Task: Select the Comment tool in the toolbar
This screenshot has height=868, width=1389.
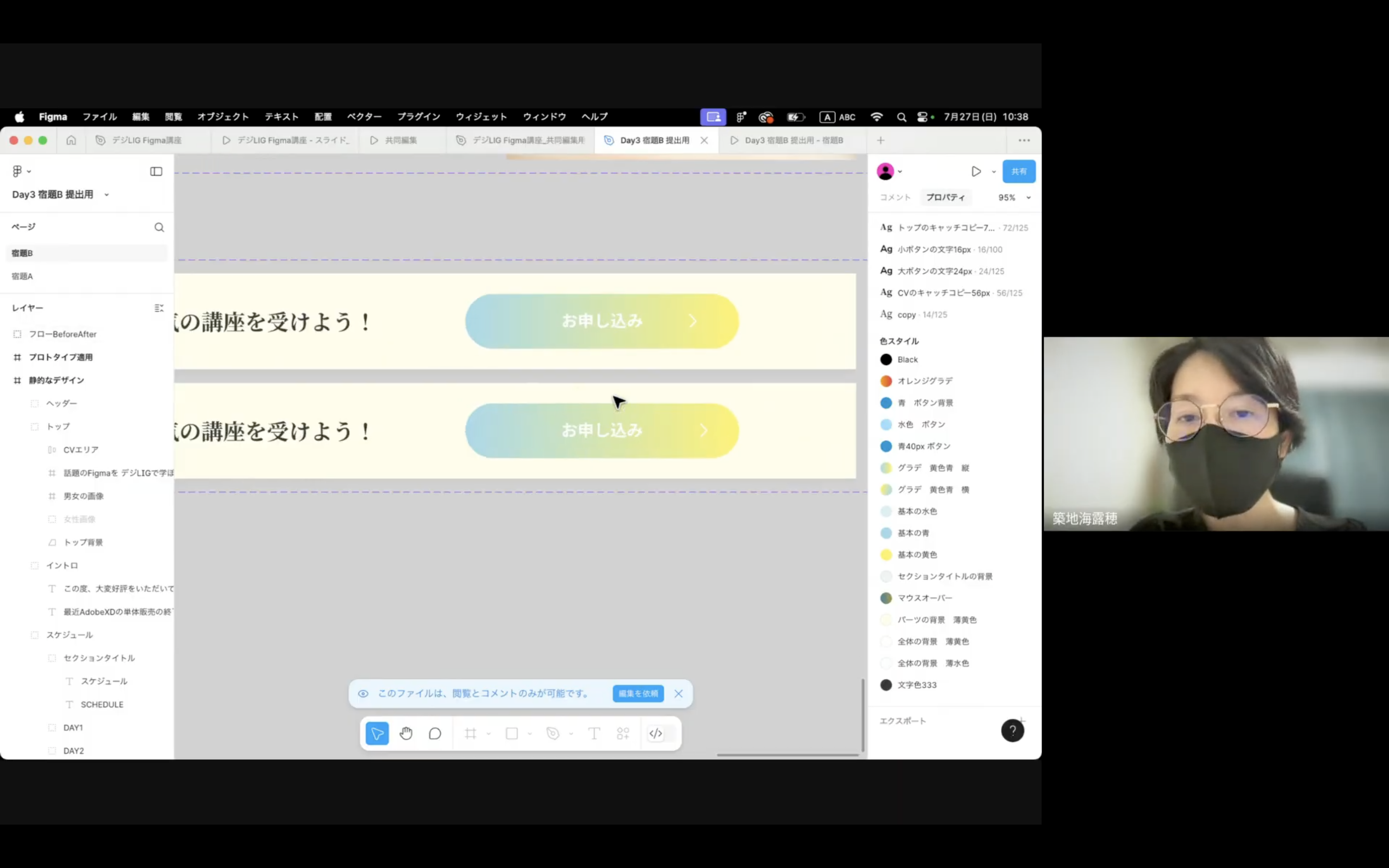Action: click(435, 733)
